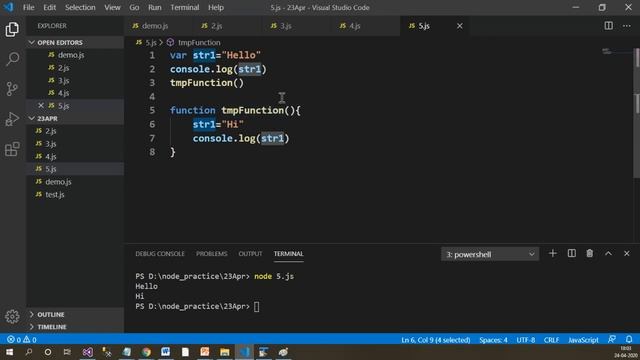Change indentation via Spaces: 4

(493, 340)
